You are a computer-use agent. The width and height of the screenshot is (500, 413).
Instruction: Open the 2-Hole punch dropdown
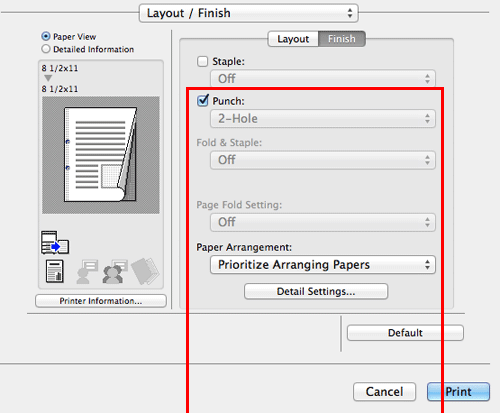(x=323, y=119)
